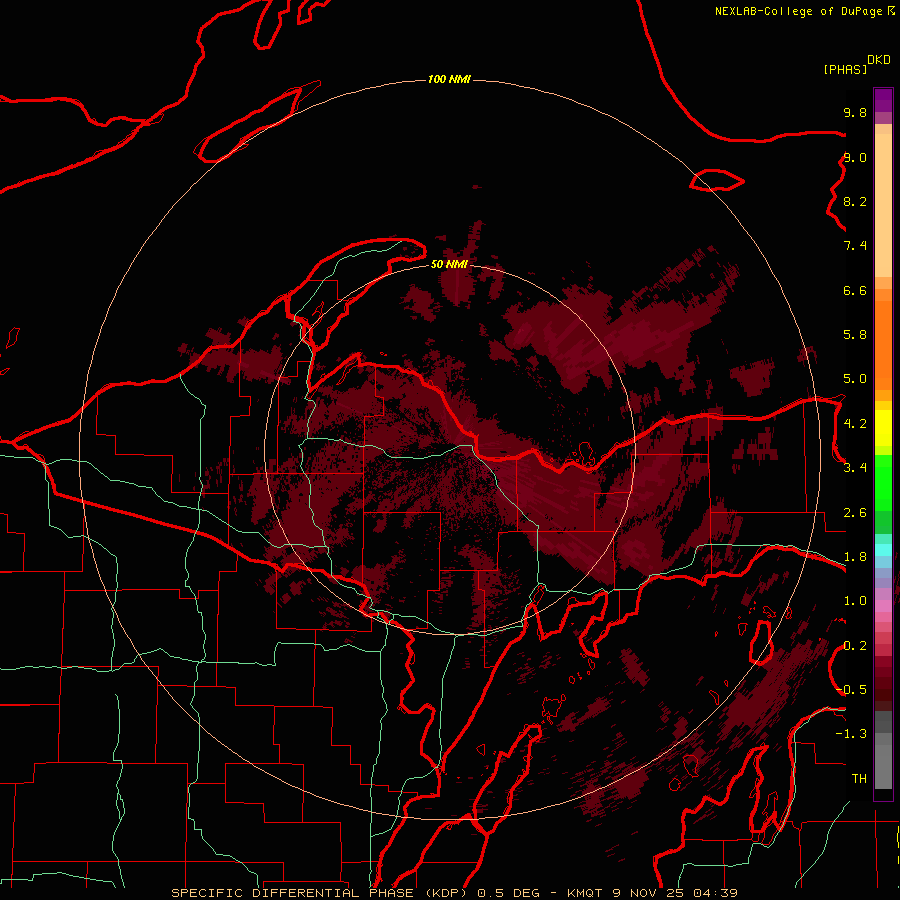Pick the orange segment of the color bar

(883, 344)
